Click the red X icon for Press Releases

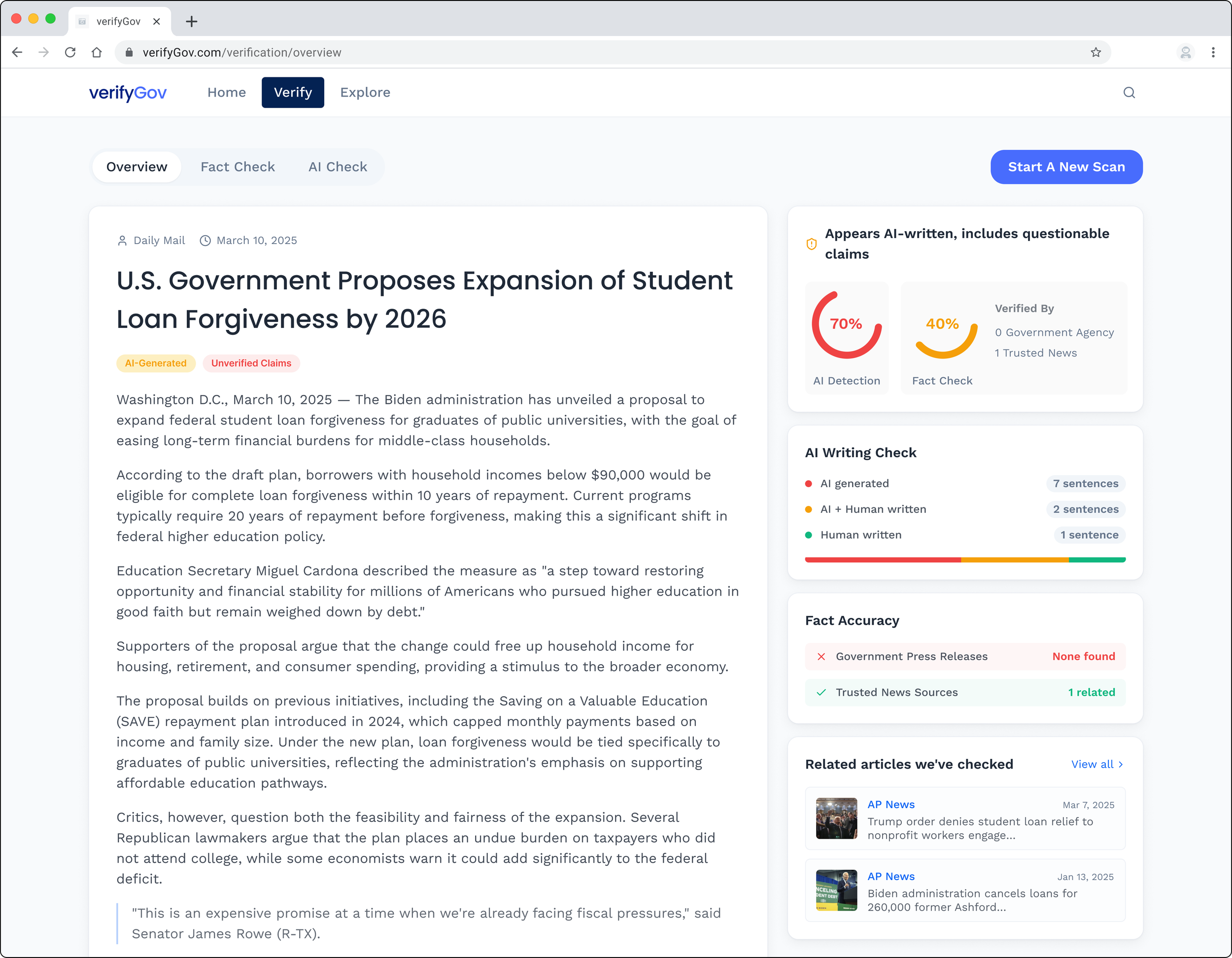tap(821, 657)
